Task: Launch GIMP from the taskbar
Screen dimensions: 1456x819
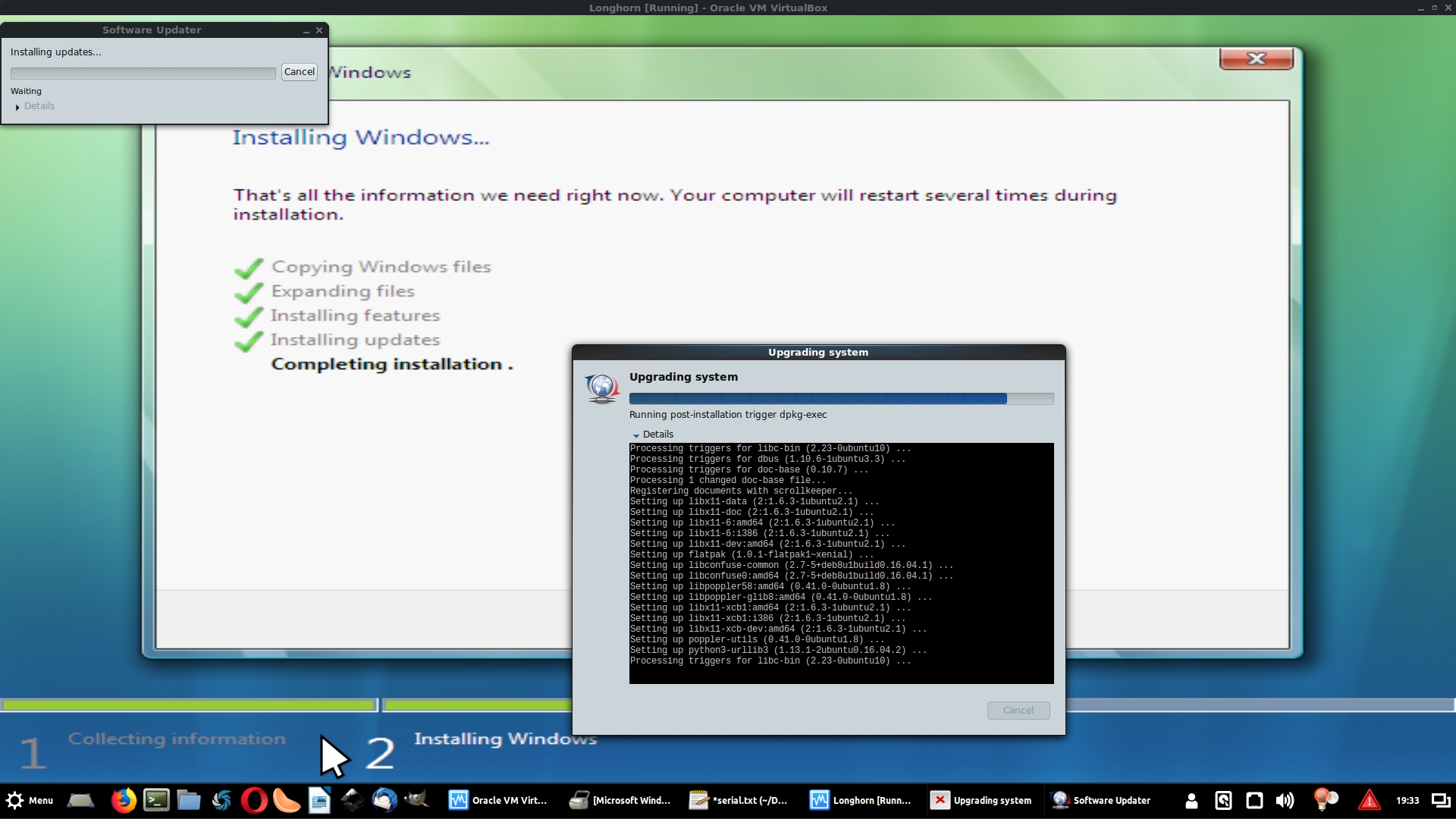Action: 416,800
